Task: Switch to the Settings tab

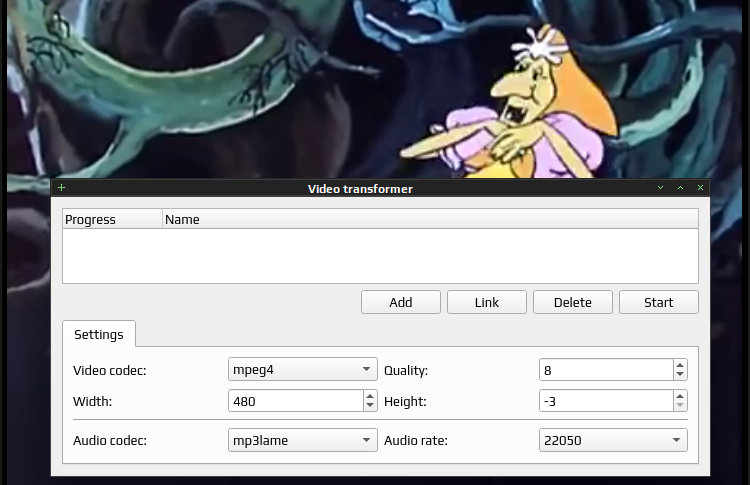Action: 99,334
